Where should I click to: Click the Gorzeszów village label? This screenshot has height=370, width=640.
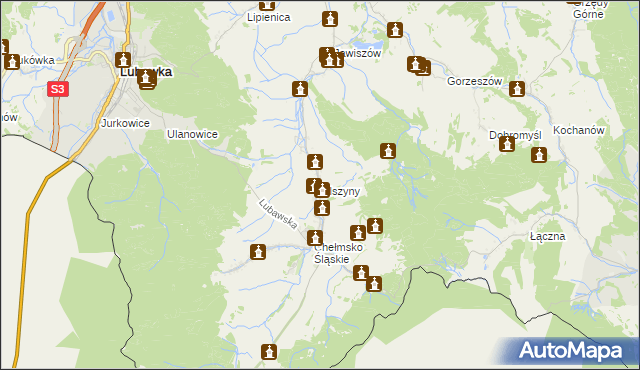pyautogui.click(x=474, y=81)
